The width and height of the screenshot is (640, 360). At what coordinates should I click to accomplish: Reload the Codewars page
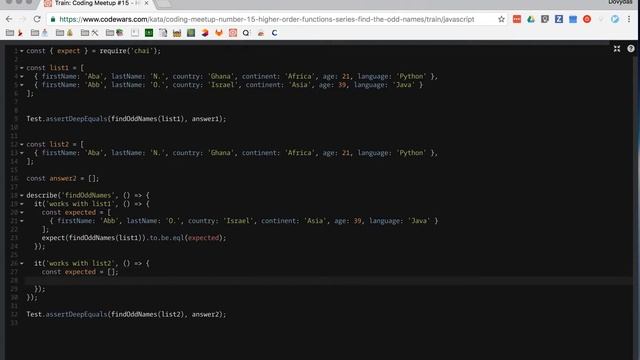tap(37, 19)
